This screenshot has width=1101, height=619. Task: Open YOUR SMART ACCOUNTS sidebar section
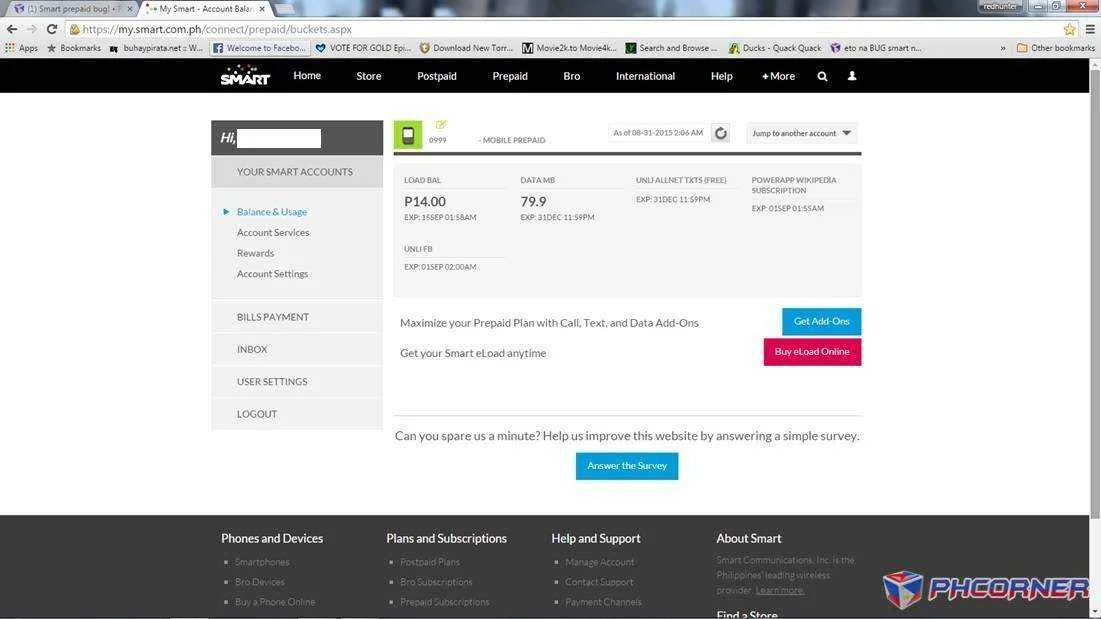coord(297,172)
